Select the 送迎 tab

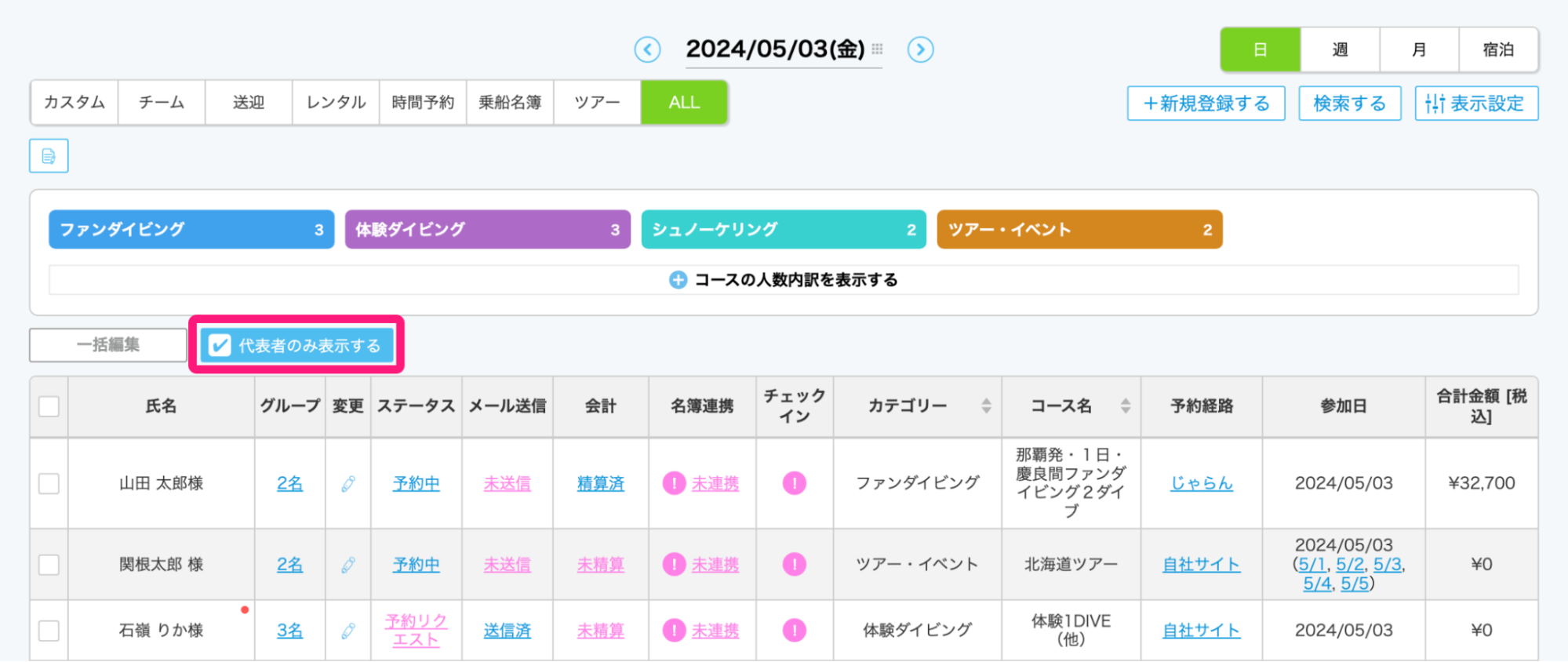click(249, 103)
